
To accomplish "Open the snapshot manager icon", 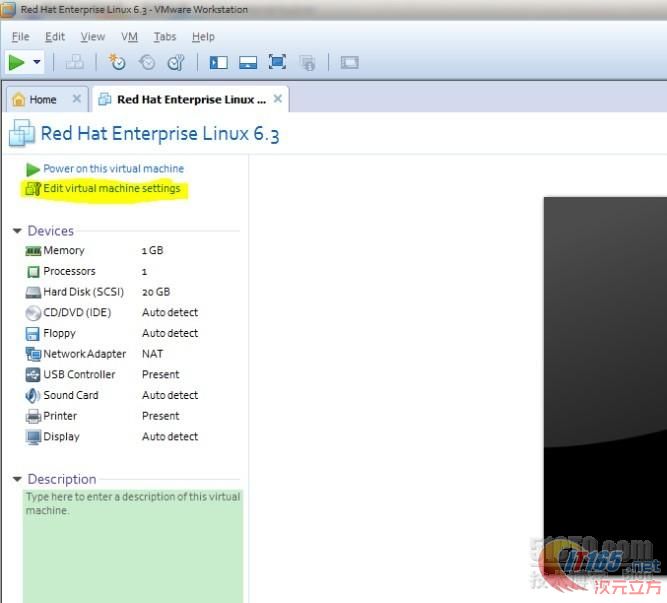I will coord(176,63).
